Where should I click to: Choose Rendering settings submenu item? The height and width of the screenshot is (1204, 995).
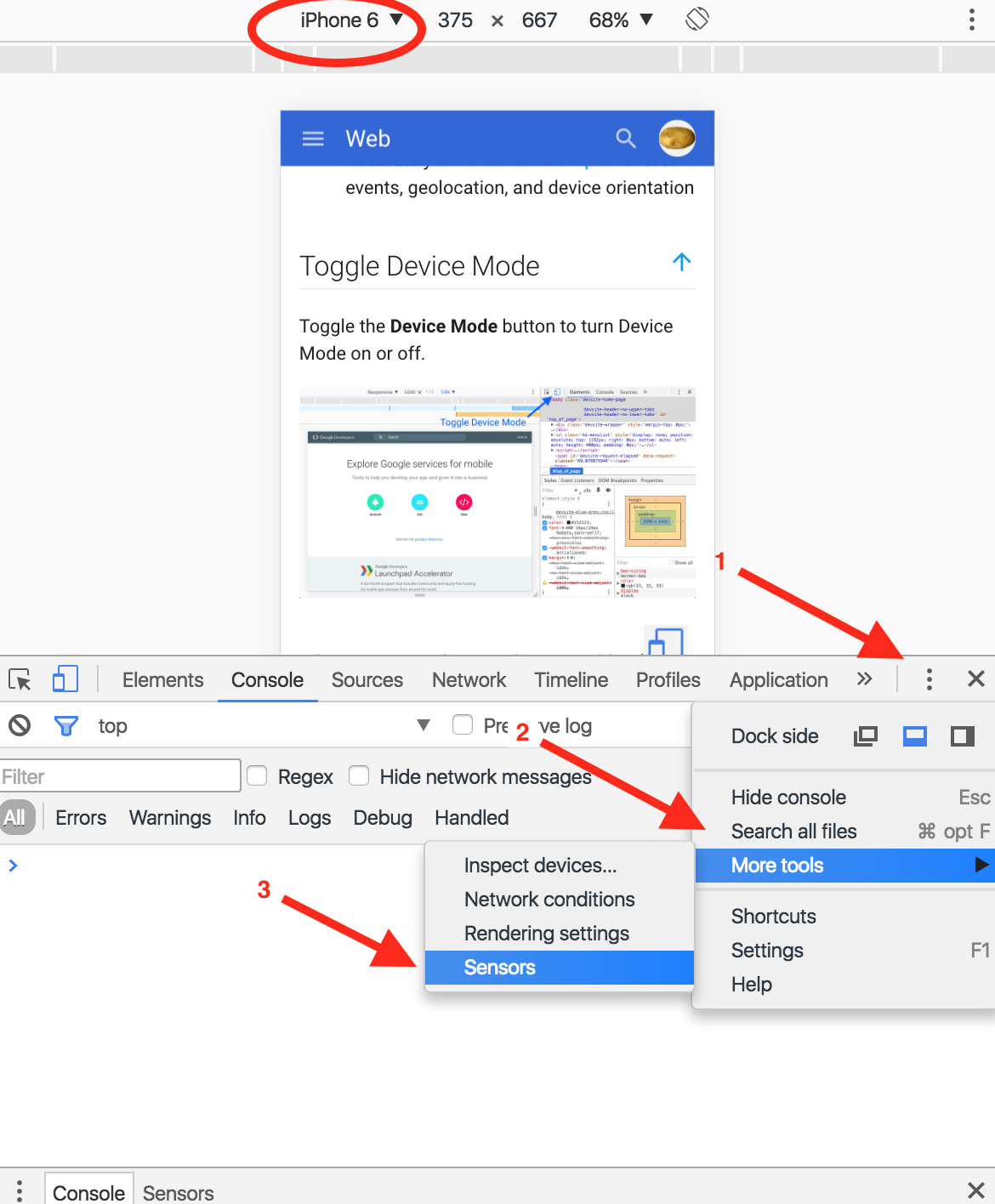coord(560,934)
